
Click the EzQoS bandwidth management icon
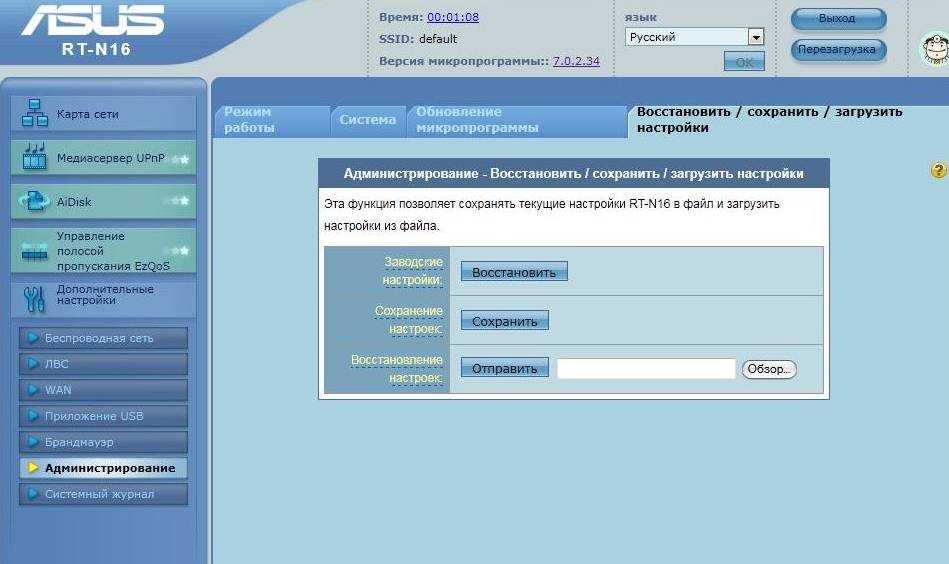[34, 251]
